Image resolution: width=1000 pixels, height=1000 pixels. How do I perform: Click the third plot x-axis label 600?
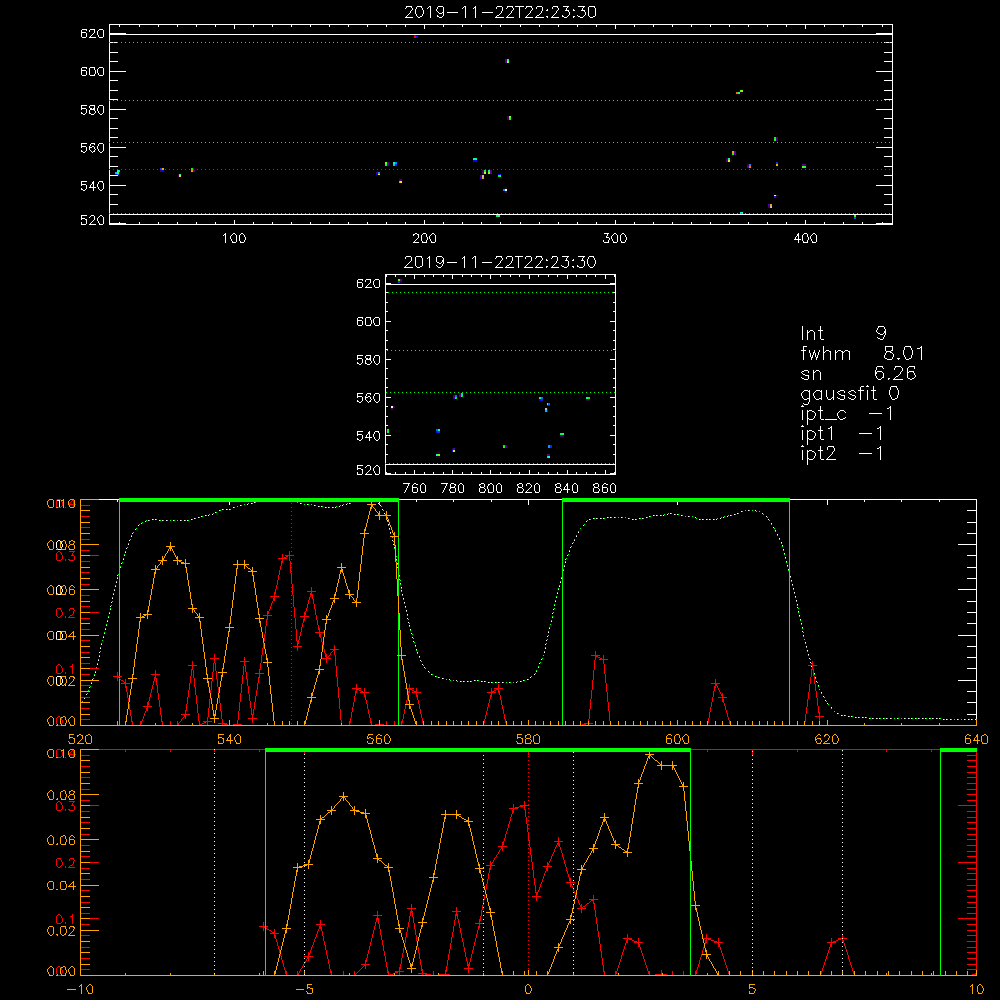[677, 739]
